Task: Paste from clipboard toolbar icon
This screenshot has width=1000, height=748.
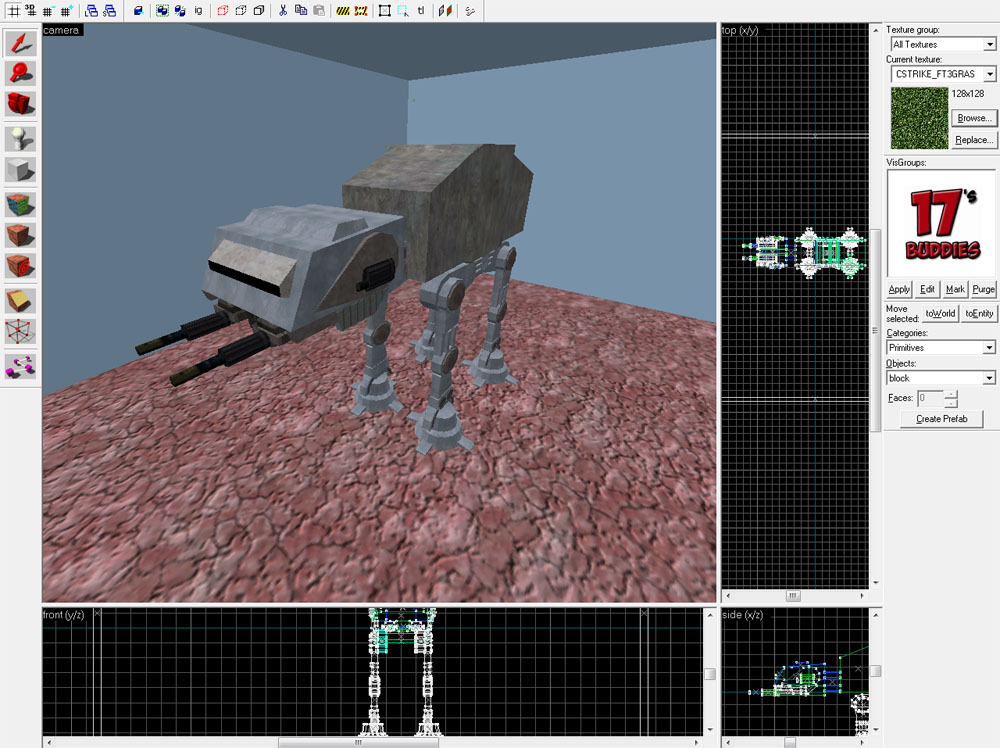Action: point(319,11)
